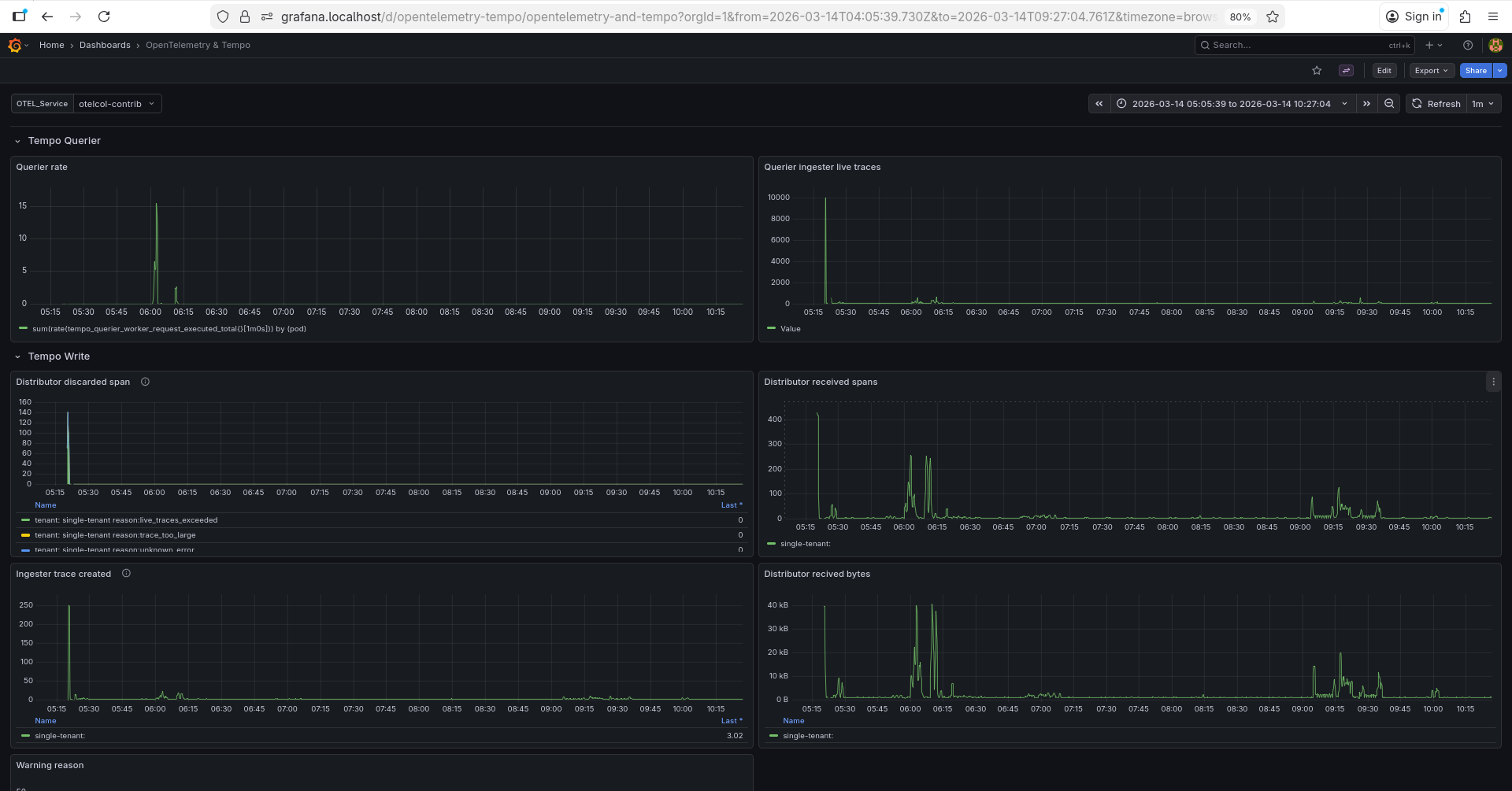
Task: Click the browser address bar URL
Action: pyautogui.click(x=748, y=17)
